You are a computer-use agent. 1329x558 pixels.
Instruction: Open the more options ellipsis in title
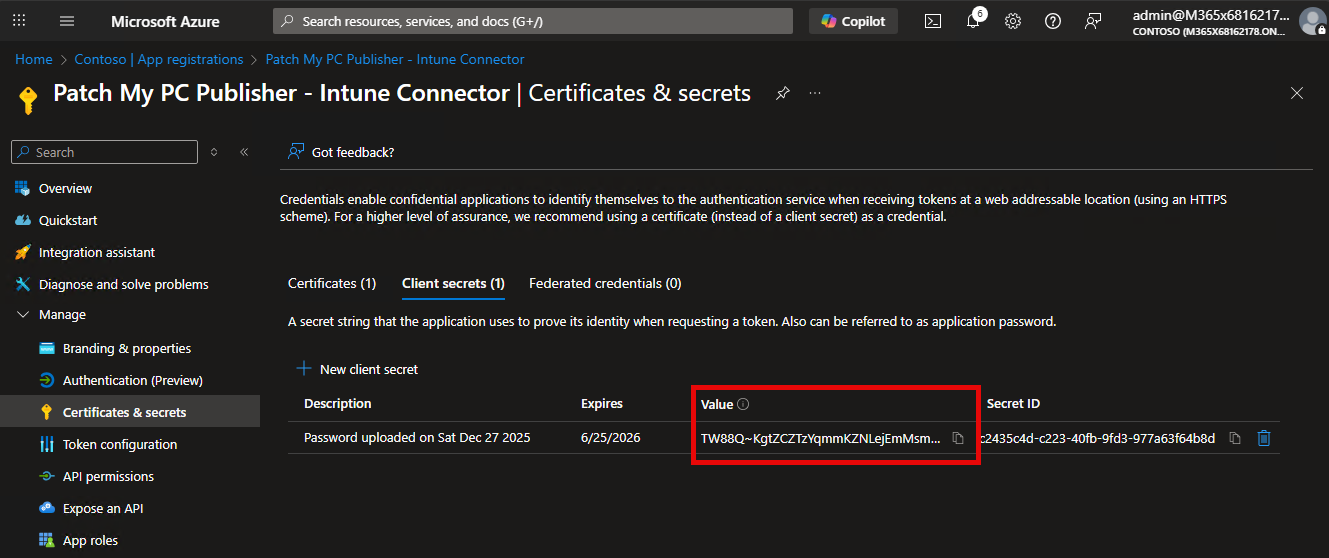click(815, 93)
